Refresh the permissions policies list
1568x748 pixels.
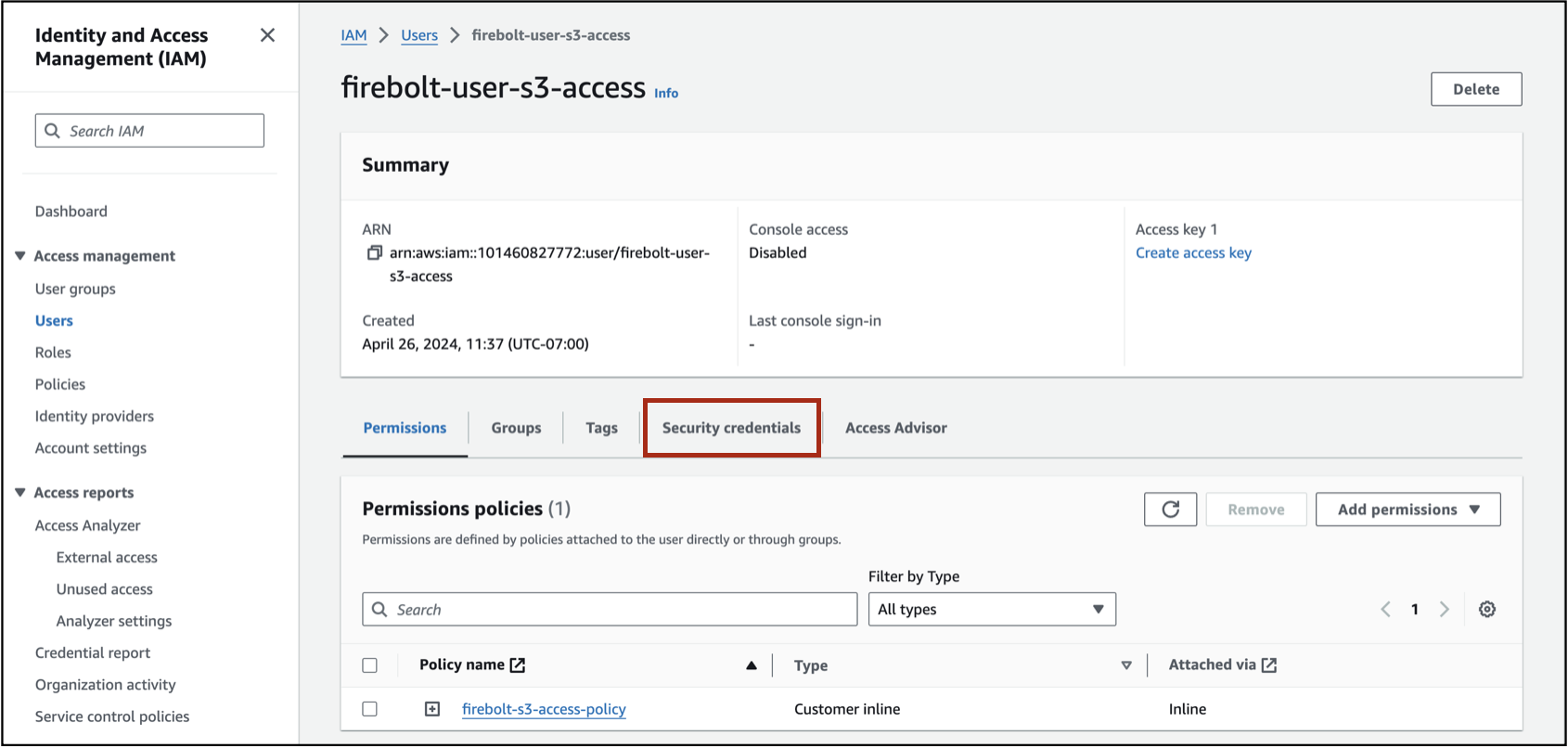click(1170, 509)
